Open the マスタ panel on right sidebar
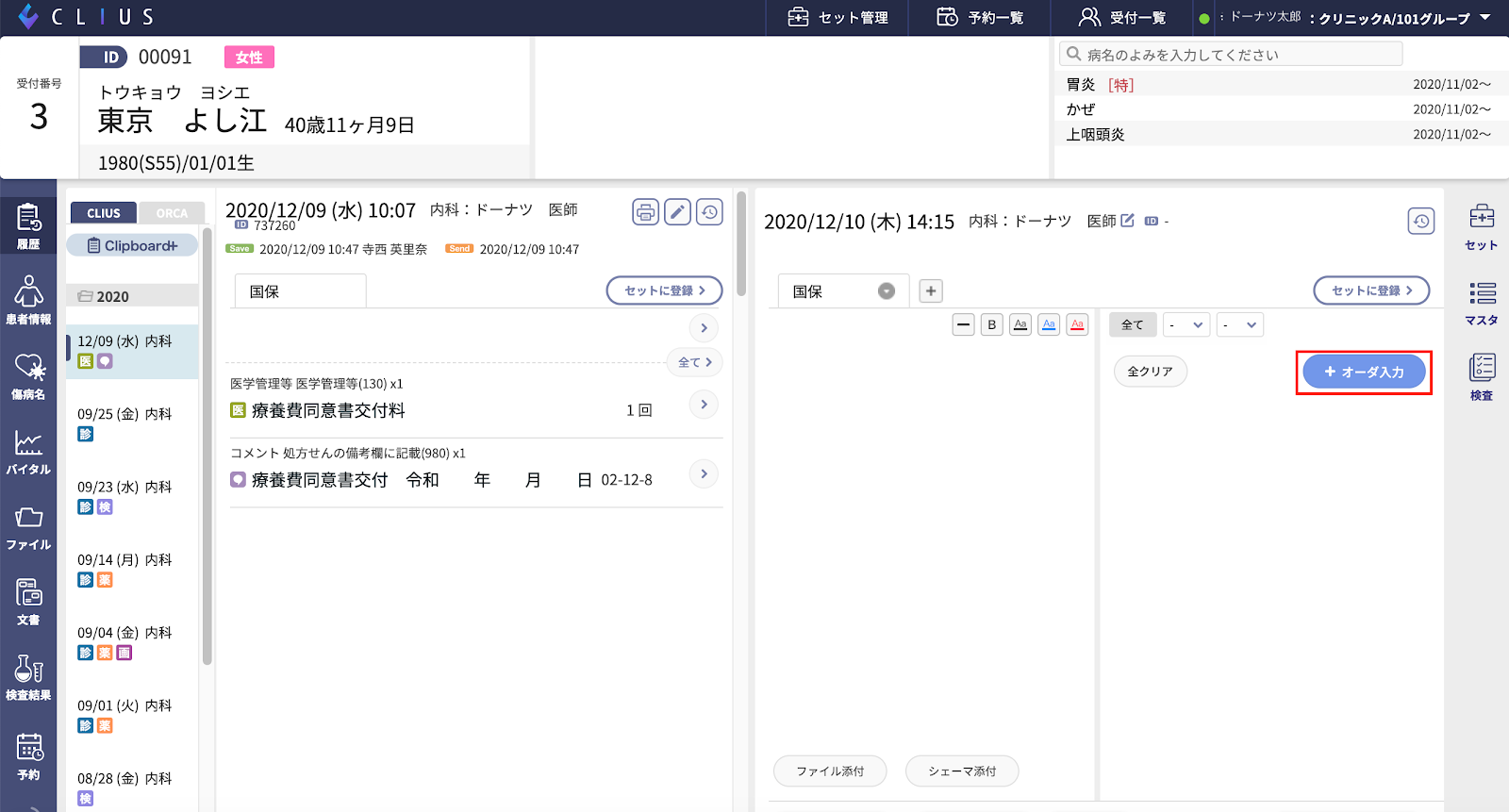The height and width of the screenshot is (812, 1509). pos(1482,303)
